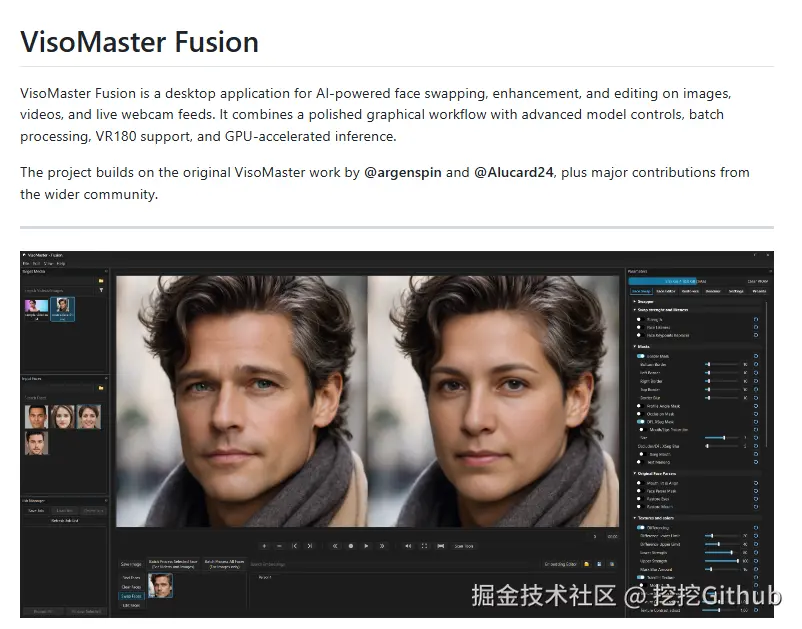The height and width of the screenshot is (629, 802).
Task: Adjust the Upper Strength slider
Action: (722, 561)
